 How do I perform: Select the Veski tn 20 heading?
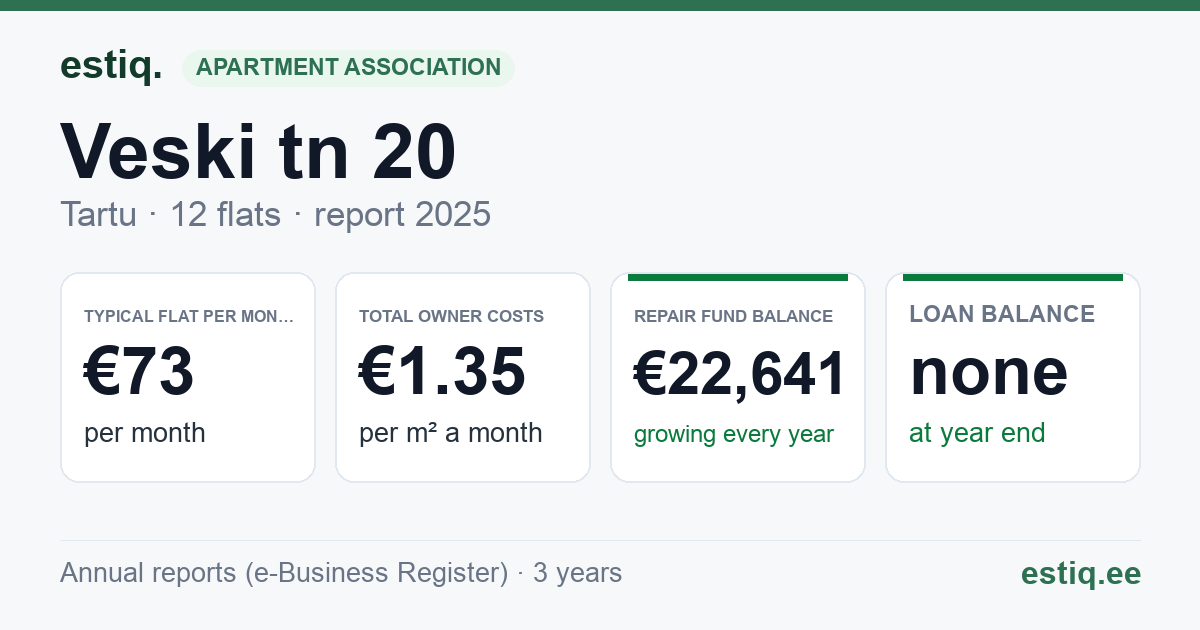258,151
